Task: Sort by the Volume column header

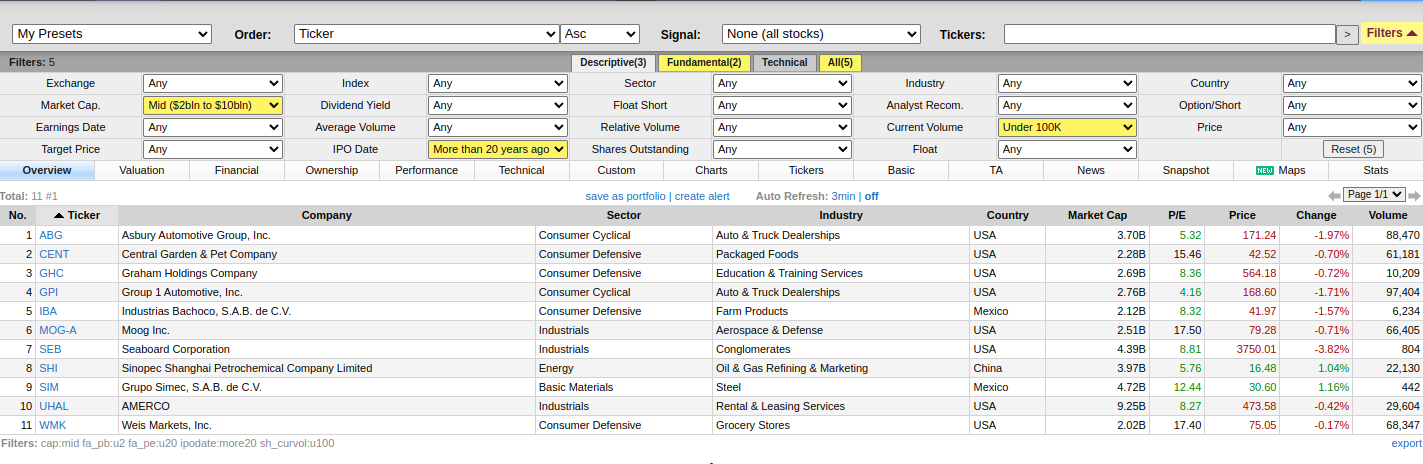Action: [1387, 215]
